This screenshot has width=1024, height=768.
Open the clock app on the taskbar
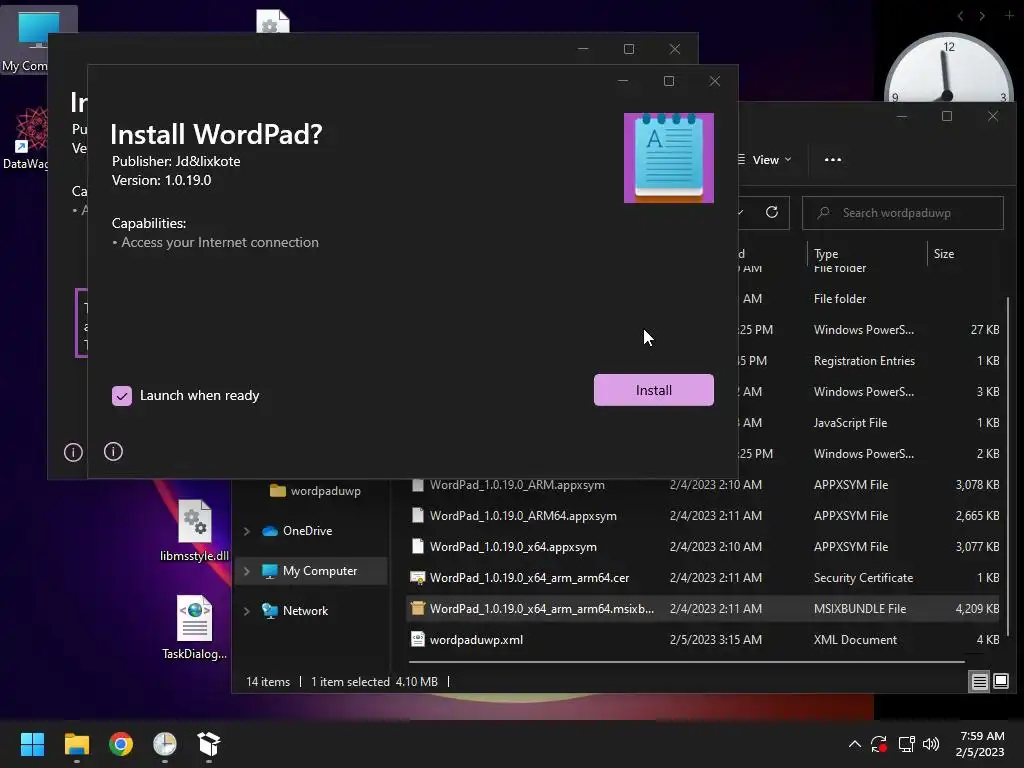tap(165, 744)
